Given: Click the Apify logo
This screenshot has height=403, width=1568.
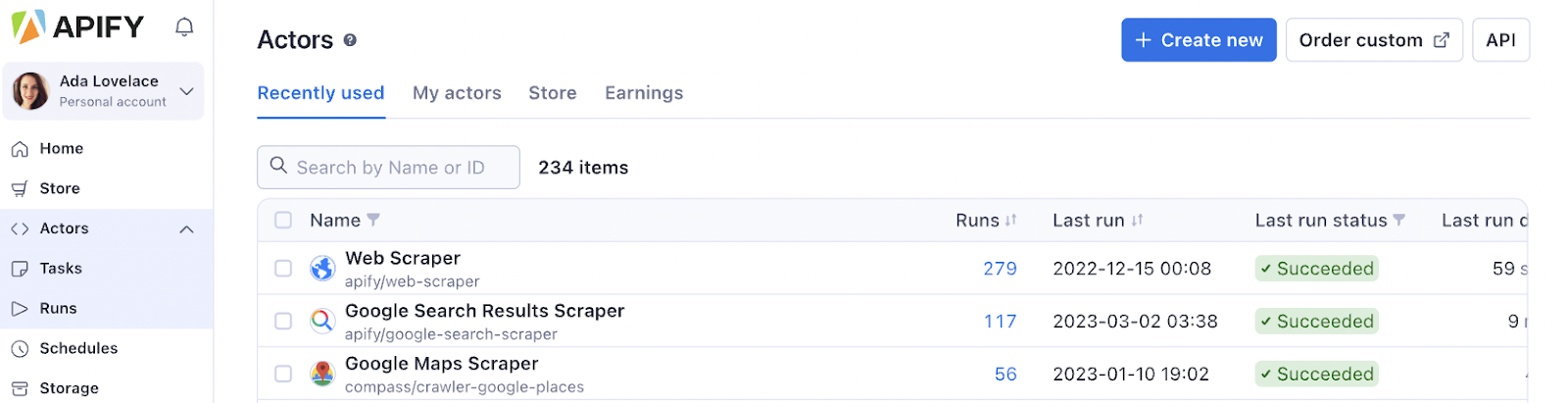Looking at the screenshot, I should 77,26.
